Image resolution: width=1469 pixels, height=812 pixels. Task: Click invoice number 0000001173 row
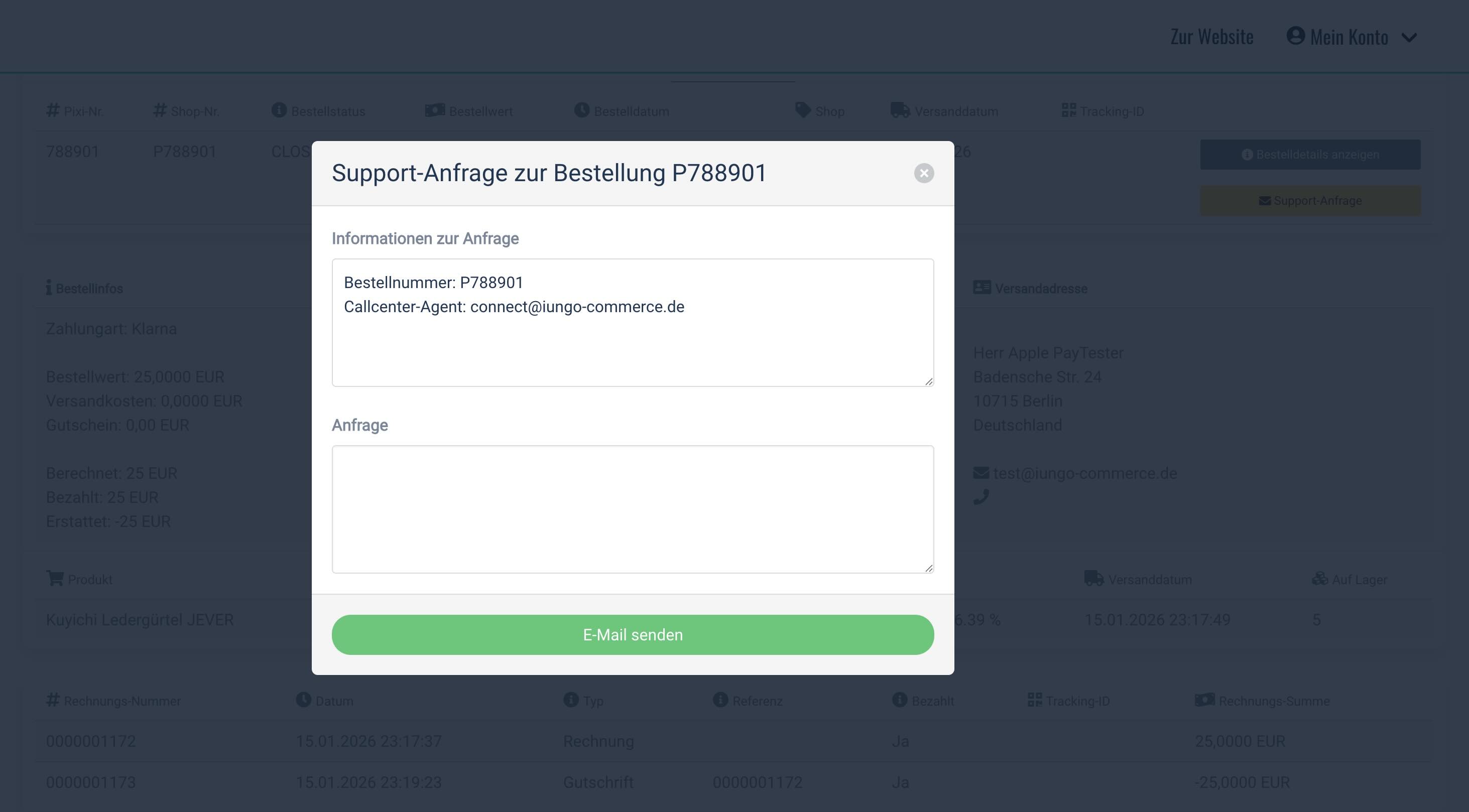[91, 782]
